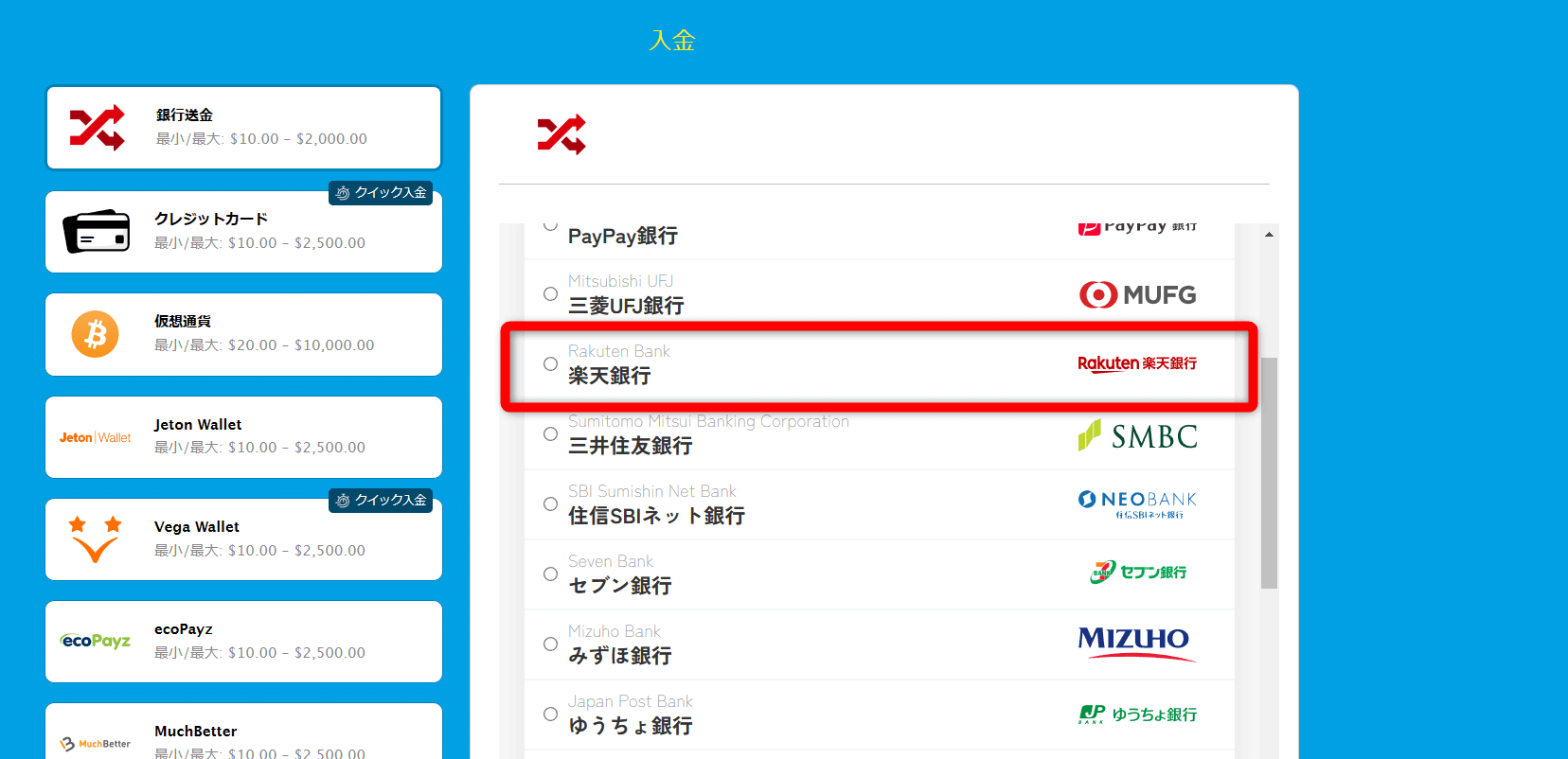Image resolution: width=1568 pixels, height=759 pixels.
Task: Click the Sumitomo Mitsui Banking Corporation label
Action: tap(708, 421)
